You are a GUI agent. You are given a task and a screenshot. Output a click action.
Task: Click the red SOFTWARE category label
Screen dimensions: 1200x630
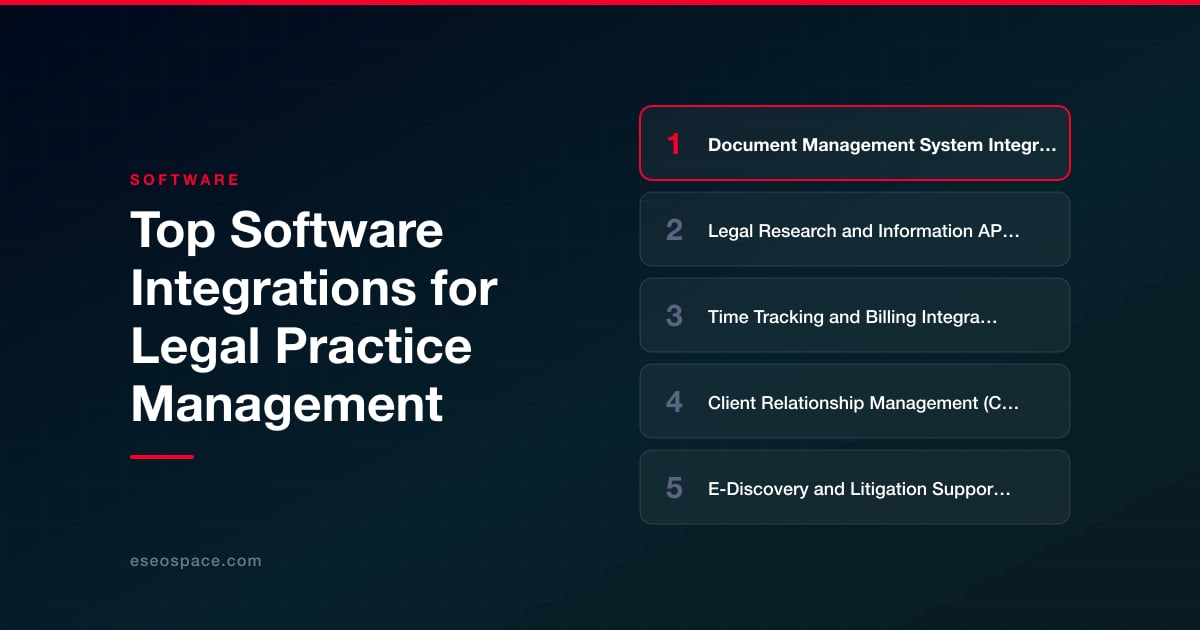tap(185, 180)
